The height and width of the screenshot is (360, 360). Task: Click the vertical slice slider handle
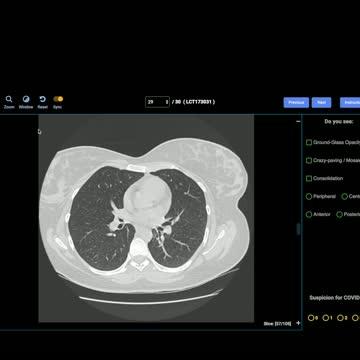[x=298, y=229]
